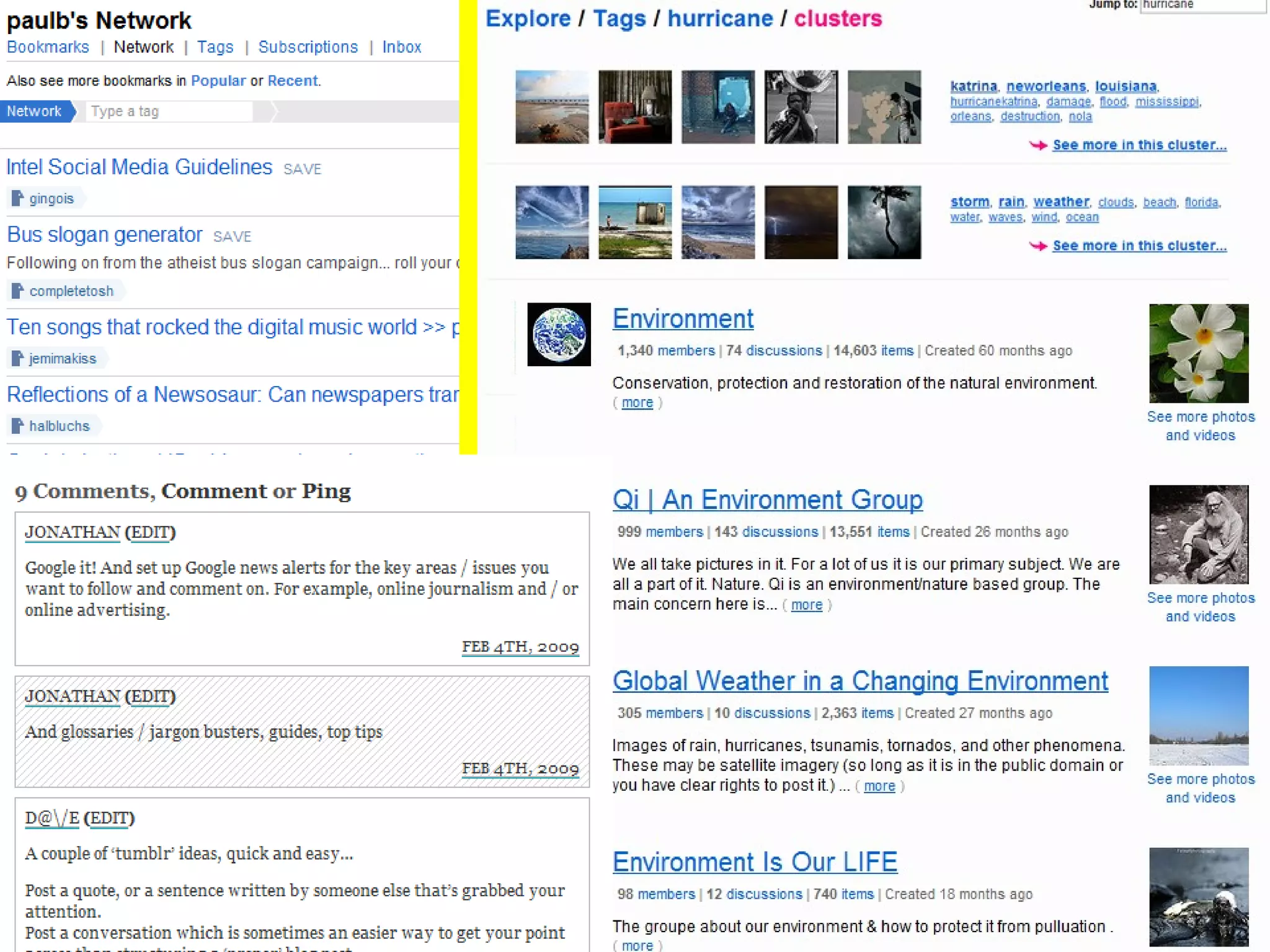Viewport: 1270px width, 952px height.
Task: Switch to the Bookmarks tab
Action: (48, 47)
